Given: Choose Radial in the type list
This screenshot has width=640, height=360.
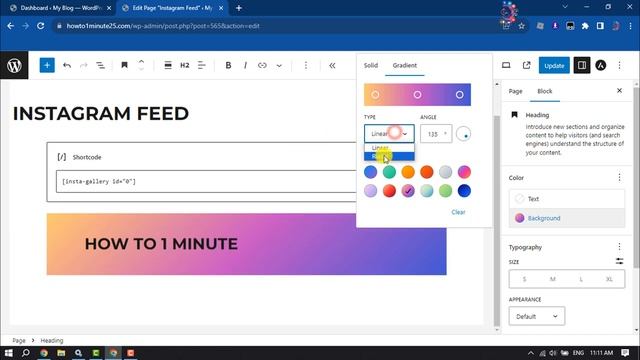Looking at the screenshot, I should click(389, 156).
